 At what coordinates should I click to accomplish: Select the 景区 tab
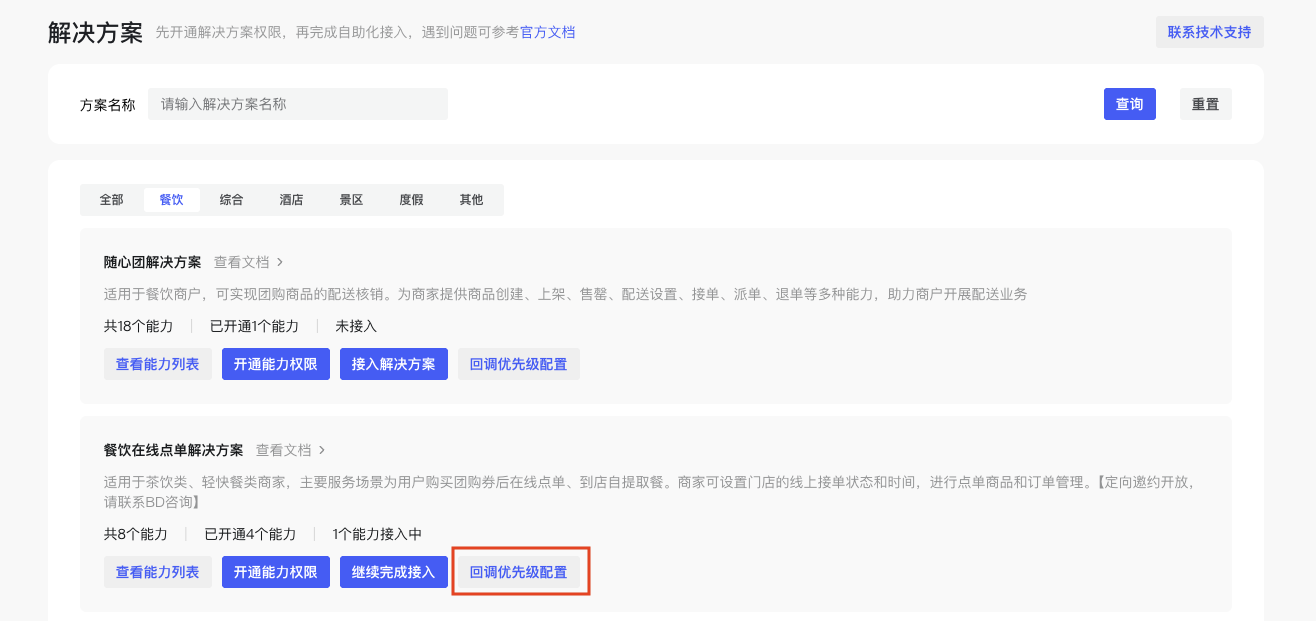(351, 200)
